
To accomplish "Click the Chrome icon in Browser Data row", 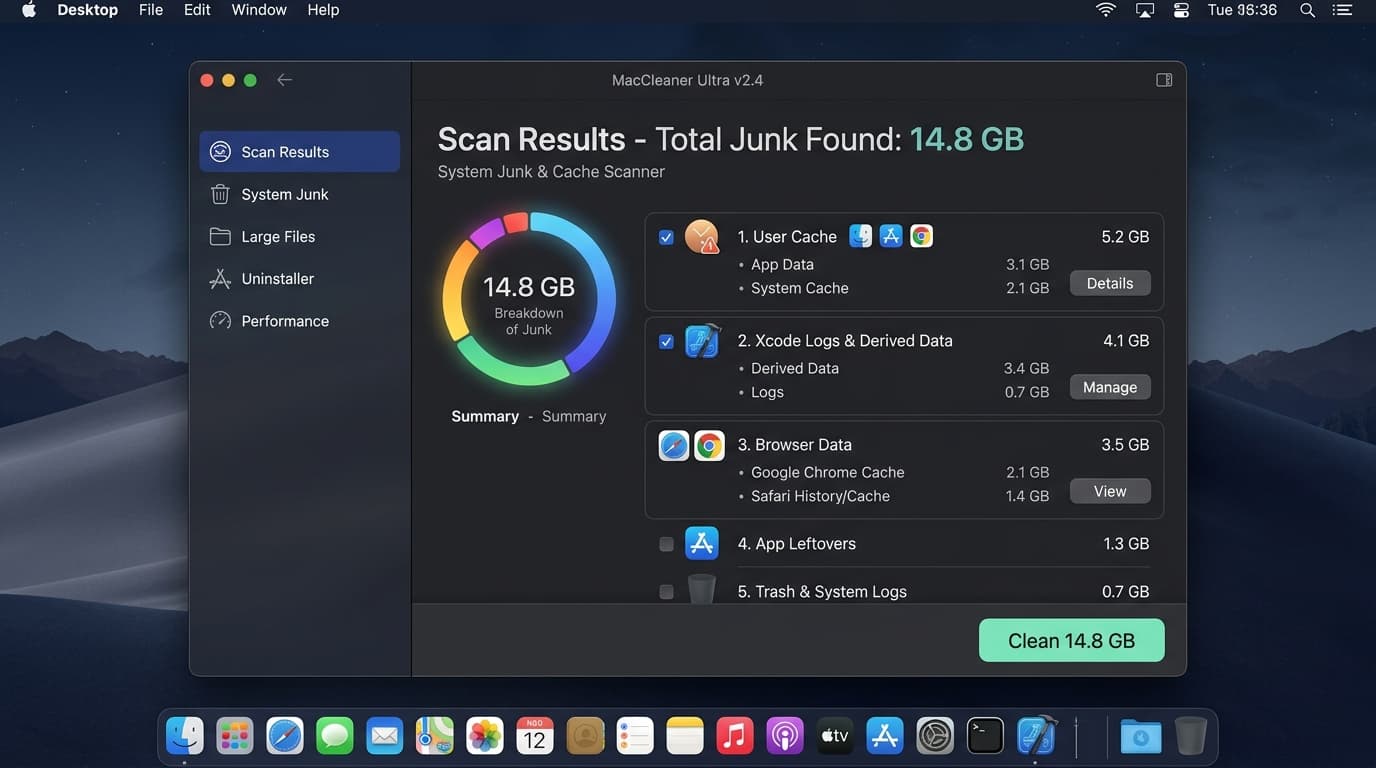I will [709, 445].
